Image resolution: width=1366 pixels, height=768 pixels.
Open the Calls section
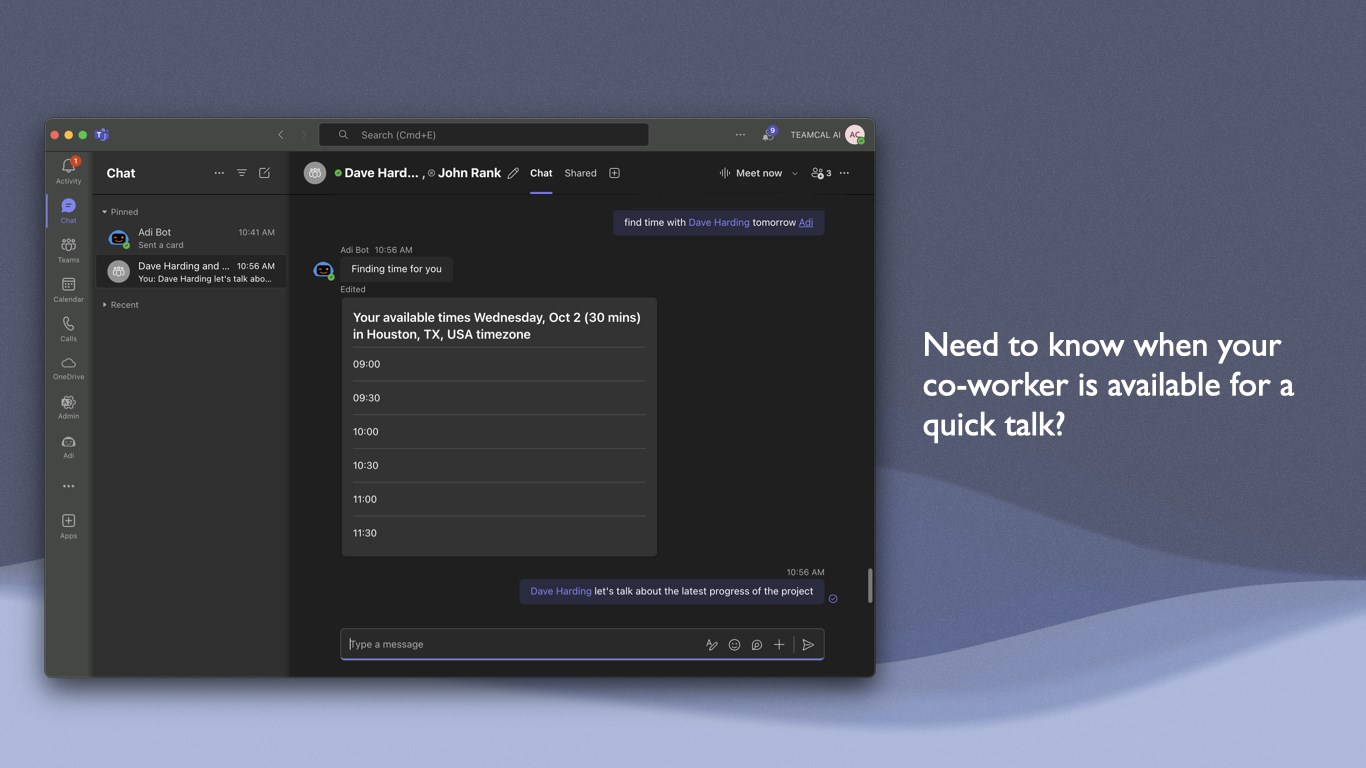68,329
